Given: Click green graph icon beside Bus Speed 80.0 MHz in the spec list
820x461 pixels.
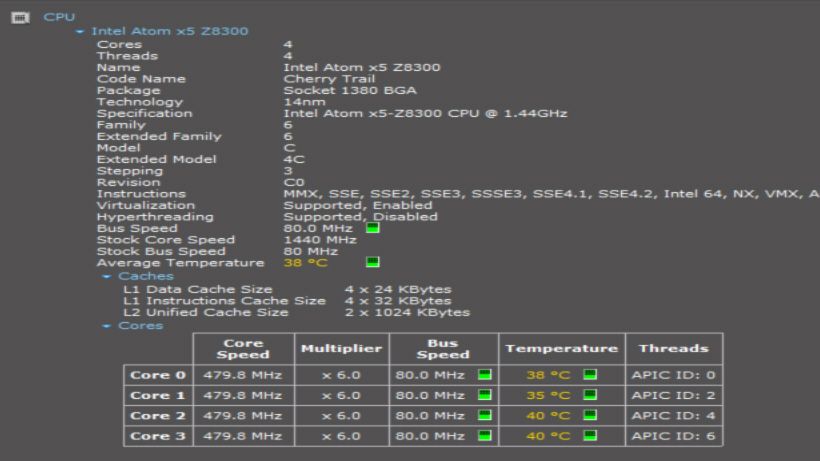Looking at the screenshot, I should point(373,228).
